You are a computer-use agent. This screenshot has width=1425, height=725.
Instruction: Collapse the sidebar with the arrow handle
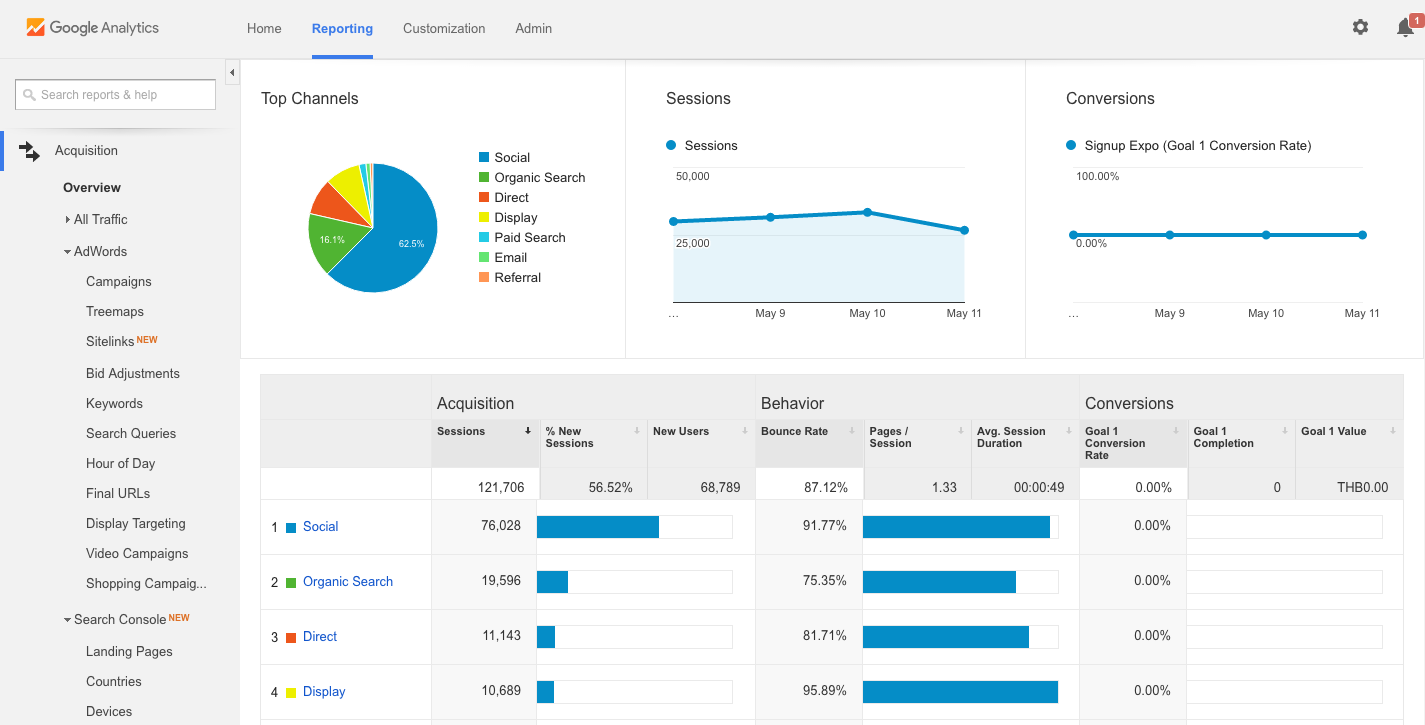click(232, 73)
